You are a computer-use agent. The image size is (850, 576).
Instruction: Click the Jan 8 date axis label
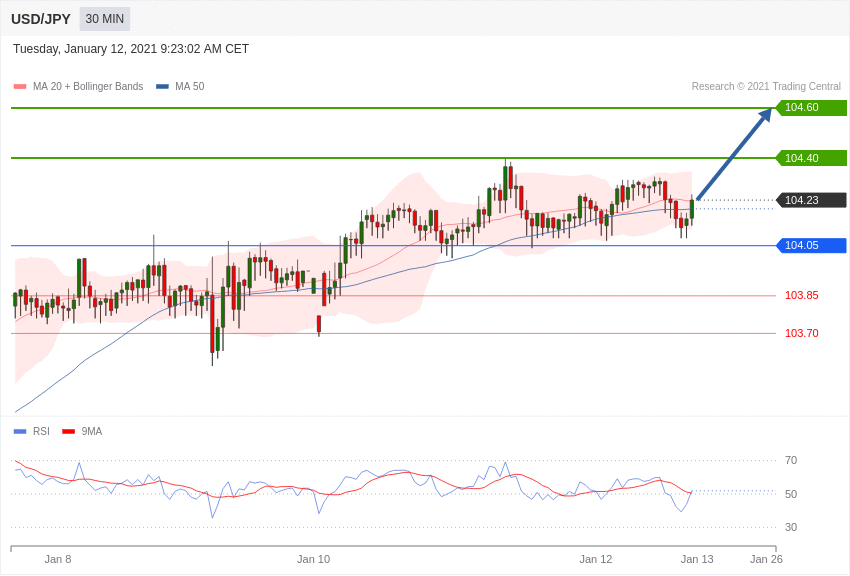point(57,559)
